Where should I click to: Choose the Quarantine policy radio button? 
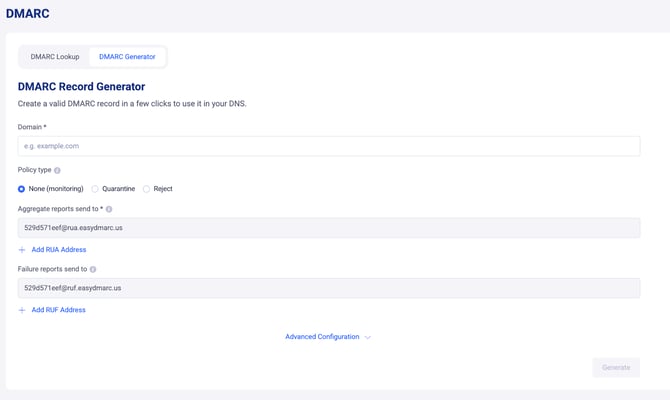pyautogui.click(x=95, y=189)
